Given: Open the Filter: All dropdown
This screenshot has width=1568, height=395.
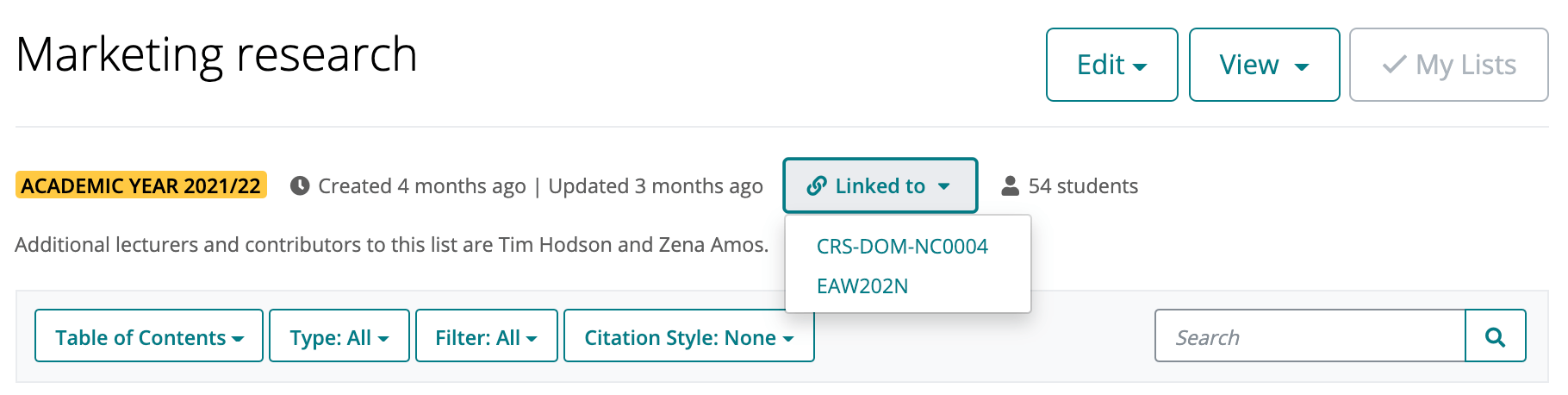Looking at the screenshot, I should [487, 336].
